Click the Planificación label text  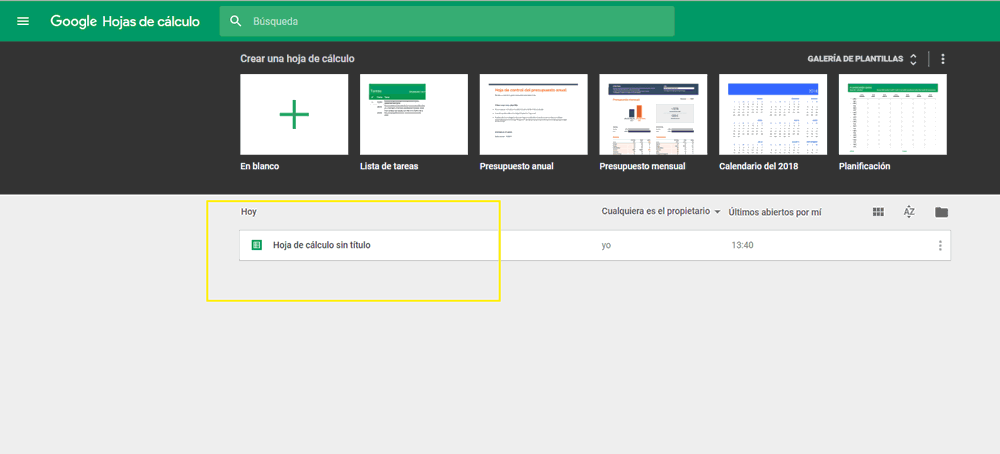pos(864,166)
